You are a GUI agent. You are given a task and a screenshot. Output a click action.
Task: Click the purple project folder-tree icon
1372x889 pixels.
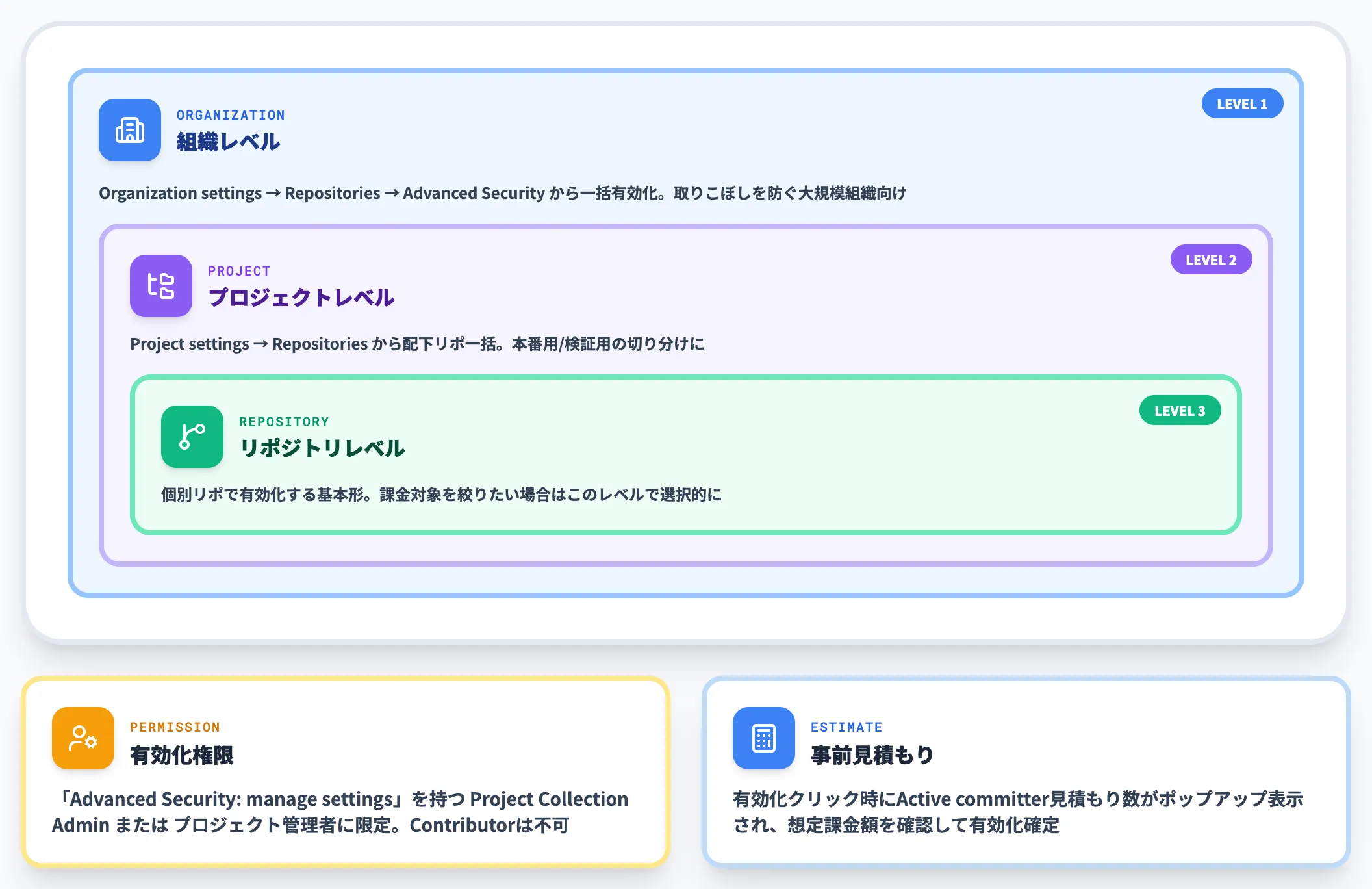click(161, 286)
